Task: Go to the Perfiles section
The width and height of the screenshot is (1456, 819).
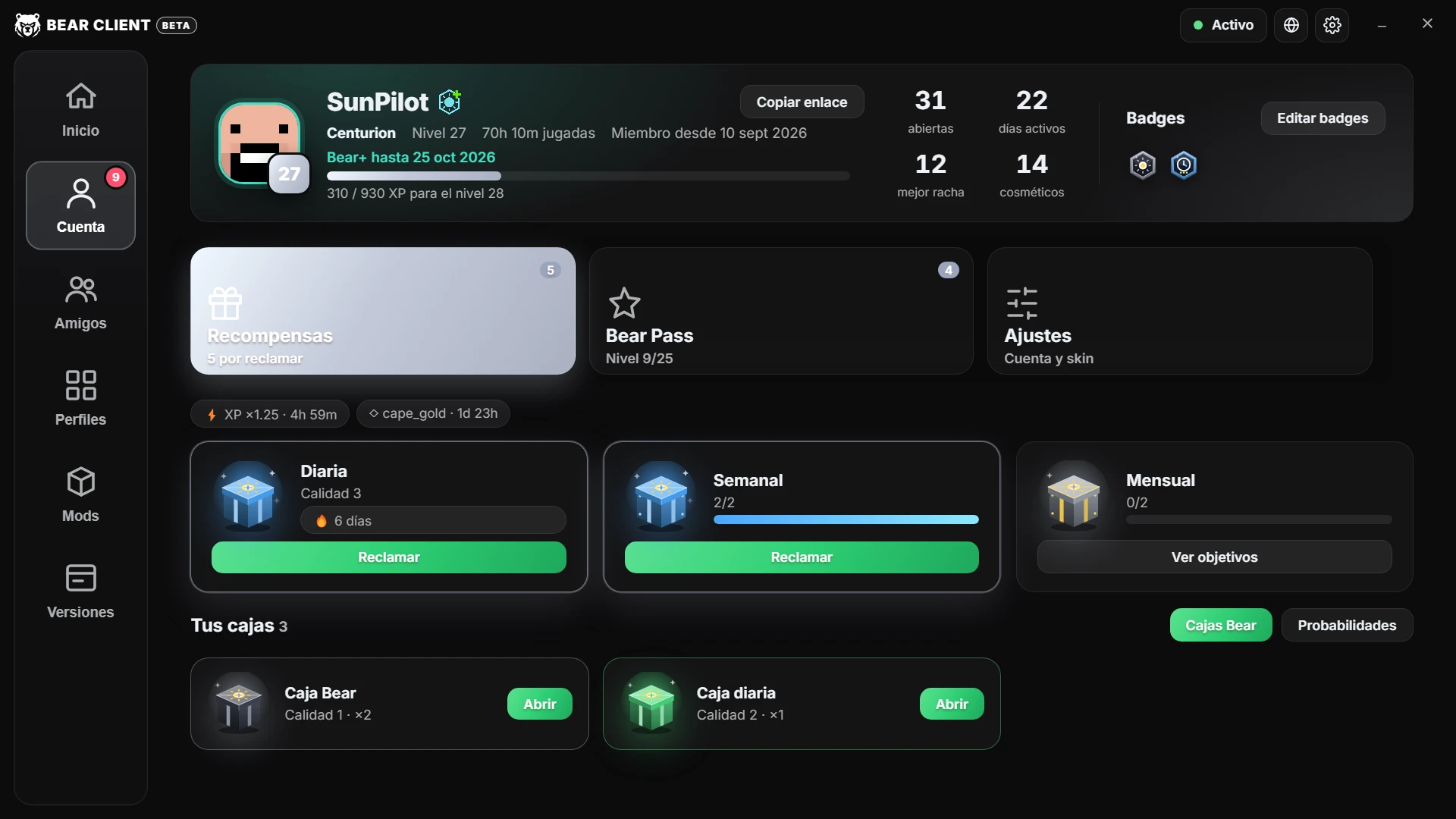Action: point(80,398)
